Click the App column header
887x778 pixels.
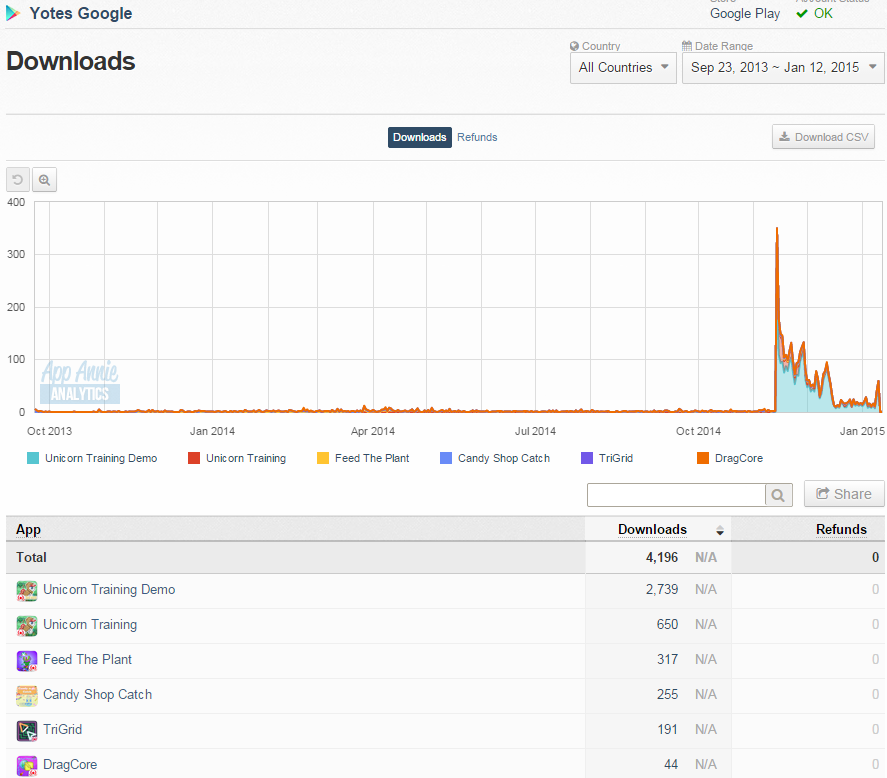point(28,530)
